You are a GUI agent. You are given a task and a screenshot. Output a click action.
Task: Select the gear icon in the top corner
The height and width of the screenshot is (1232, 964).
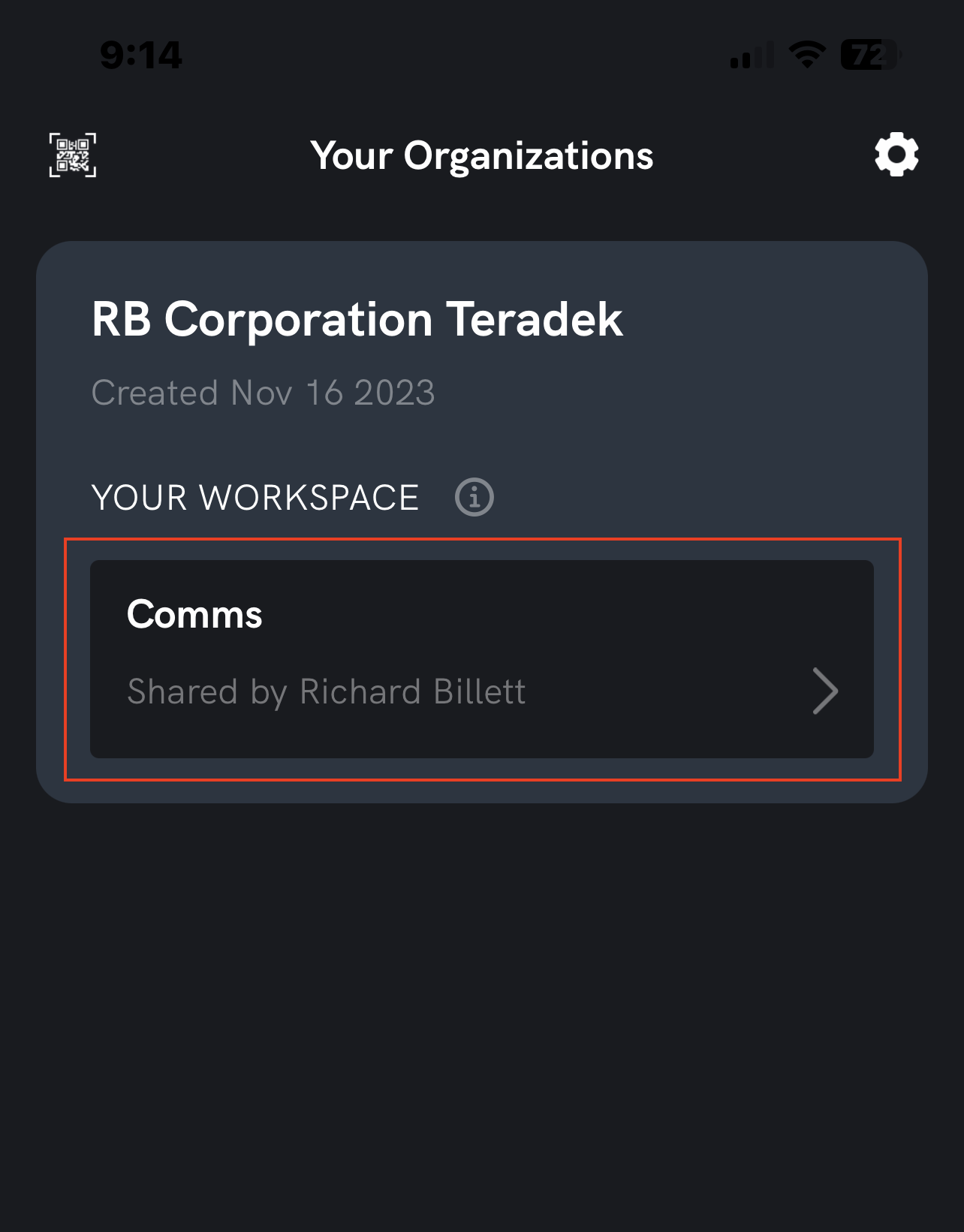(x=896, y=154)
